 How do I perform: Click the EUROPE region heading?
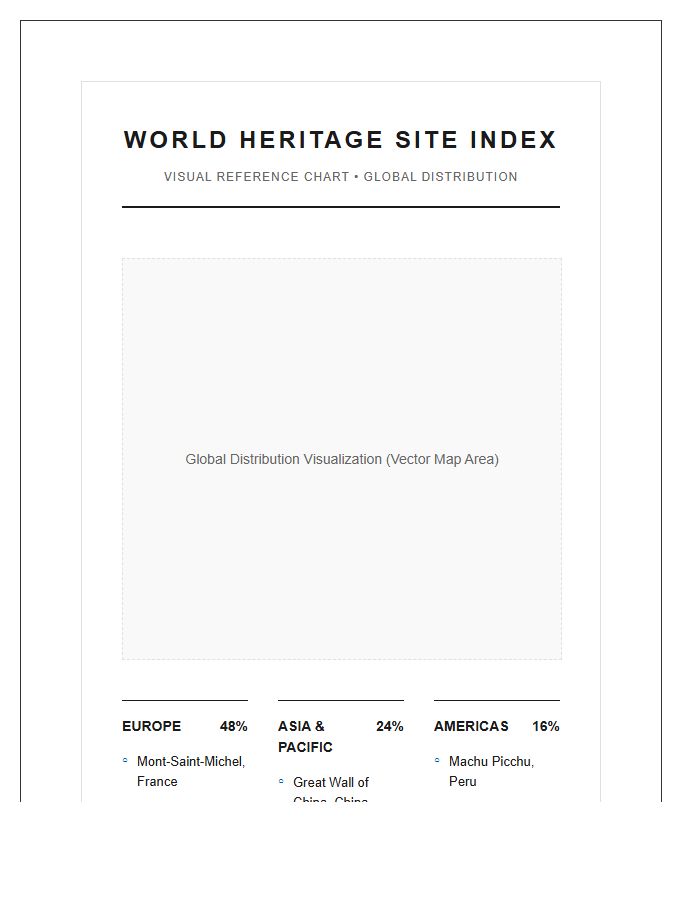[x=151, y=726]
